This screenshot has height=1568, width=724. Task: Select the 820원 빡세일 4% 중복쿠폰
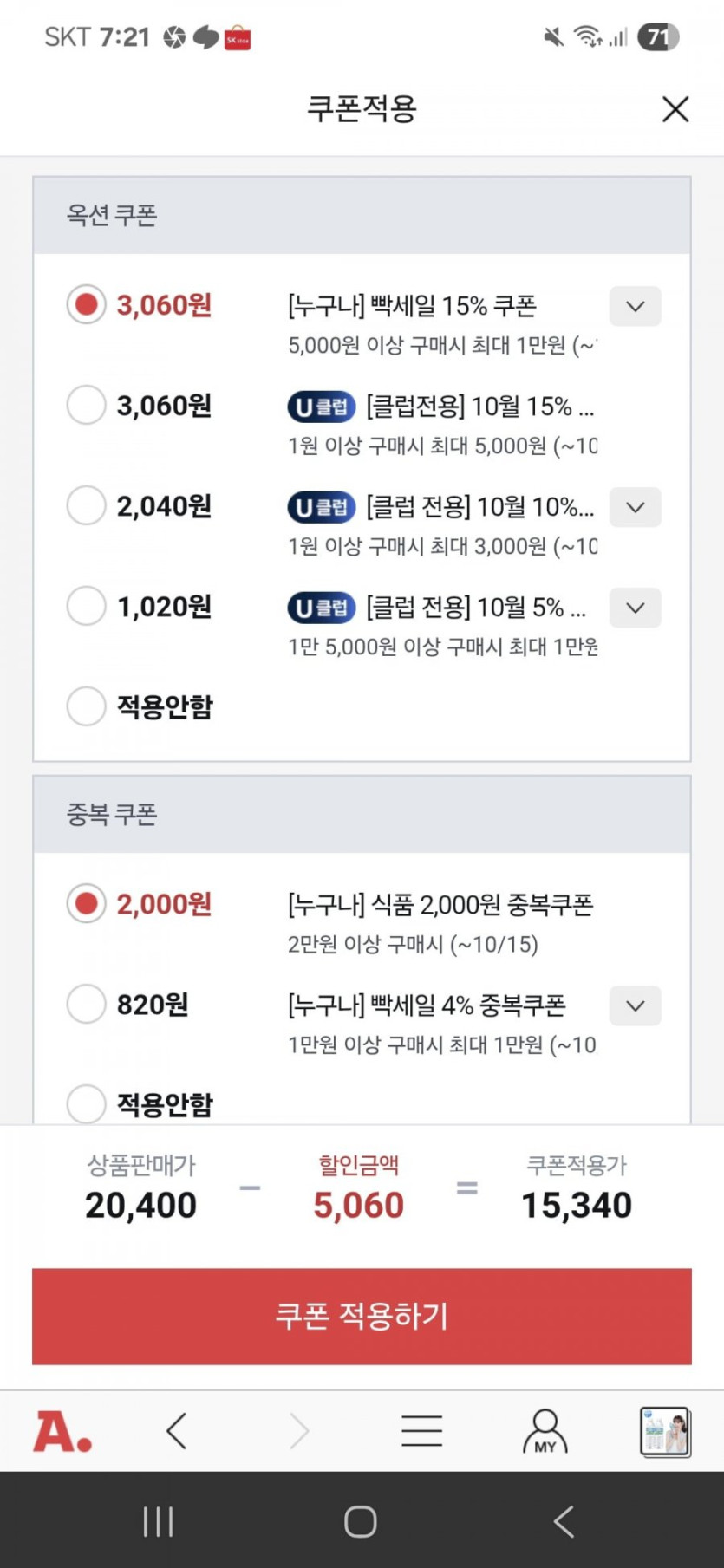click(86, 1005)
